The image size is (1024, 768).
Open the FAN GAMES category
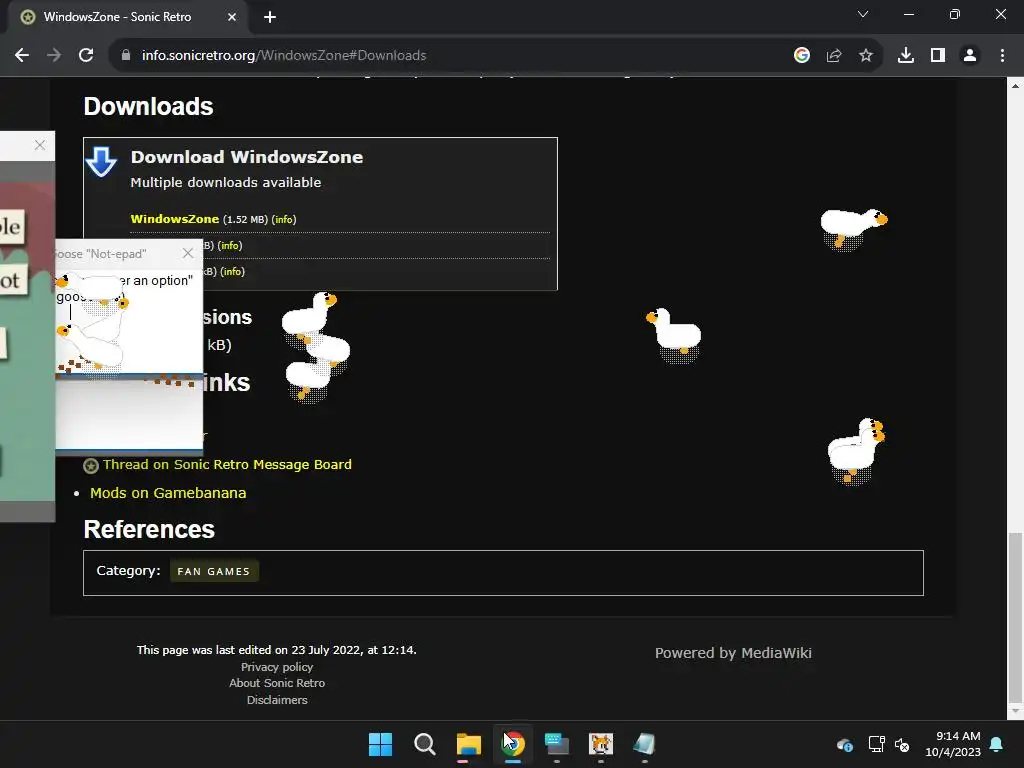[214, 571]
